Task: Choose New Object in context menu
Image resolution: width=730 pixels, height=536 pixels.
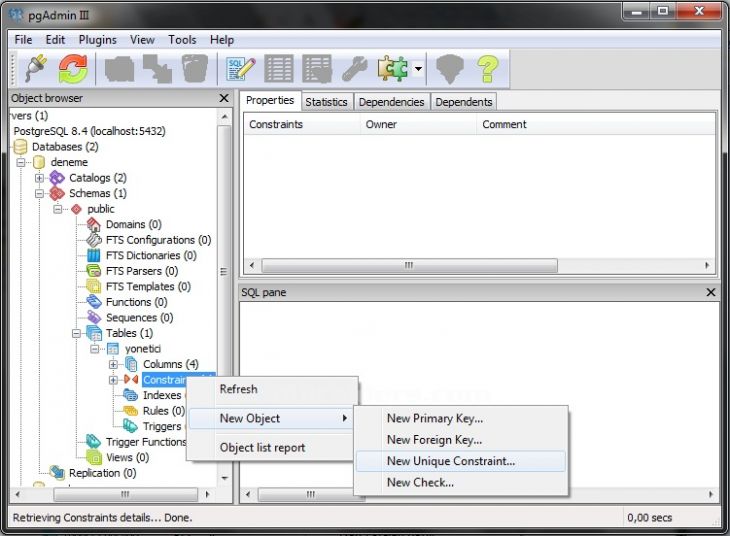Action: [272, 418]
